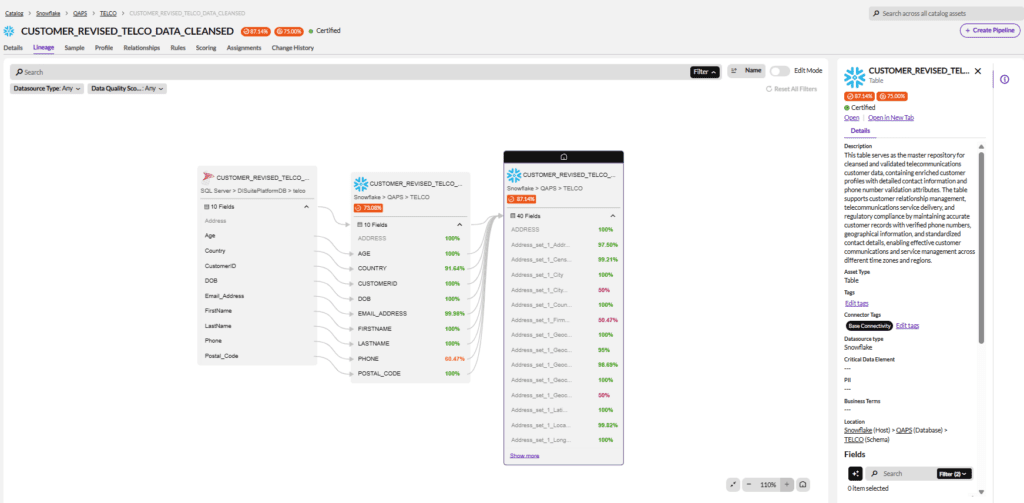Click the fit-to-screen icon near zoom controls
1024x503 pixels.
tap(733, 484)
